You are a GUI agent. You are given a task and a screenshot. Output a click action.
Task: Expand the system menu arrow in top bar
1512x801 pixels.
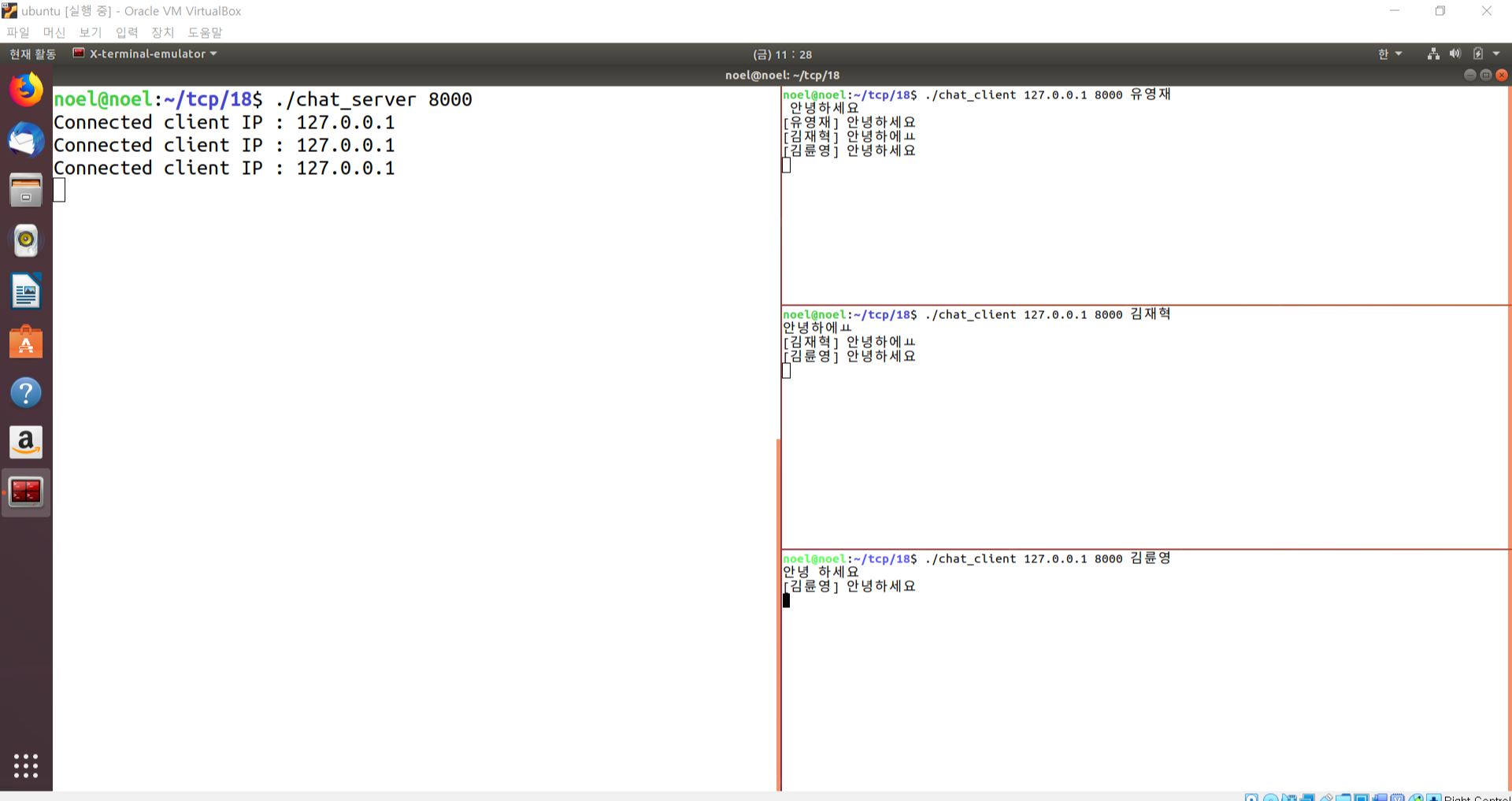tap(1496, 54)
